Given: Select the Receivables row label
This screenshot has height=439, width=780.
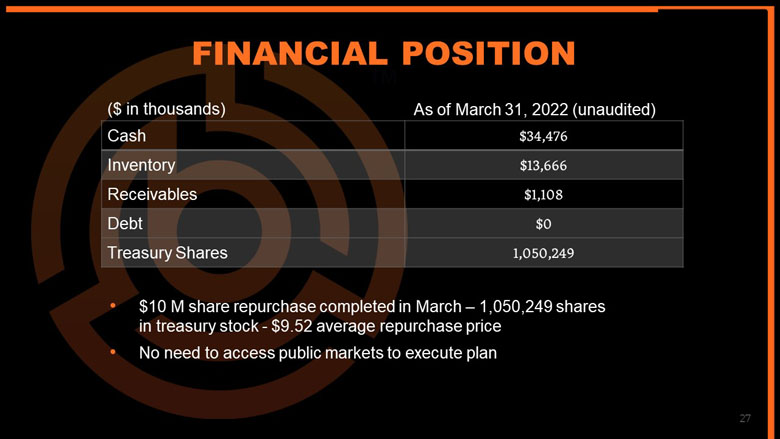Looking at the screenshot, I should point(152,195).
